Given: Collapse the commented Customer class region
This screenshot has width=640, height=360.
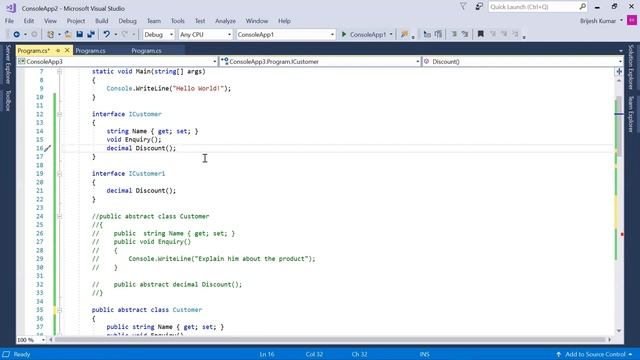Looking at the screenshot, I should [60, 216].
